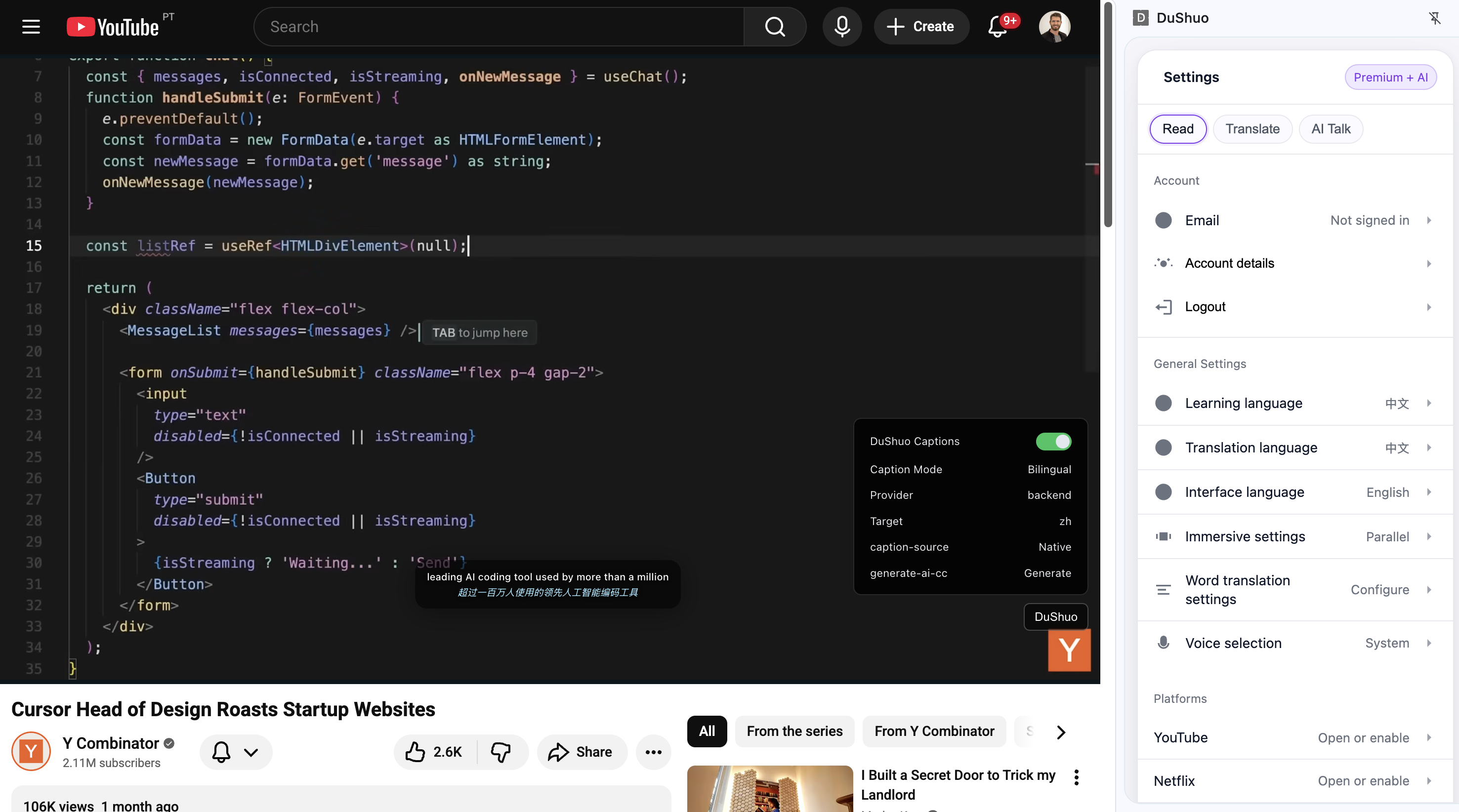Click the thumbs-down dislike icon
The width and height of the screenshot is (1459, 812).
point(500,752)
